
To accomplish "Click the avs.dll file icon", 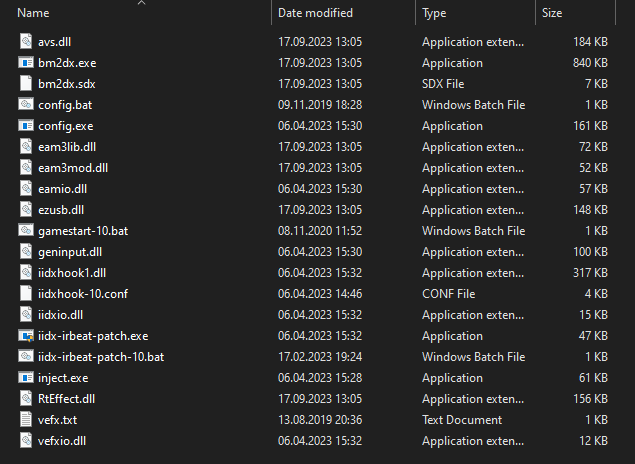I will pos(26,42).
